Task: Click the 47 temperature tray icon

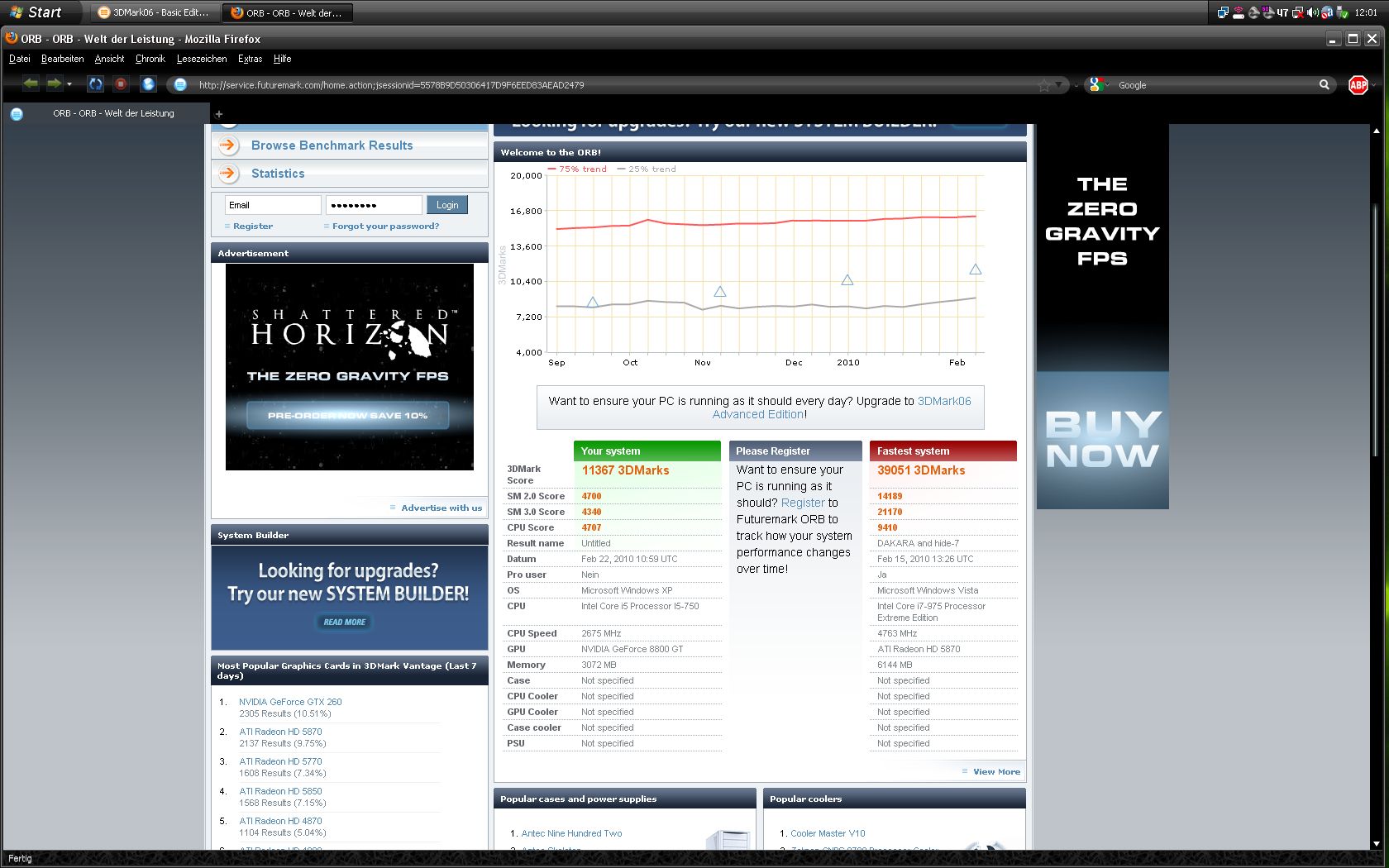Action: (x=1282, y=12)
